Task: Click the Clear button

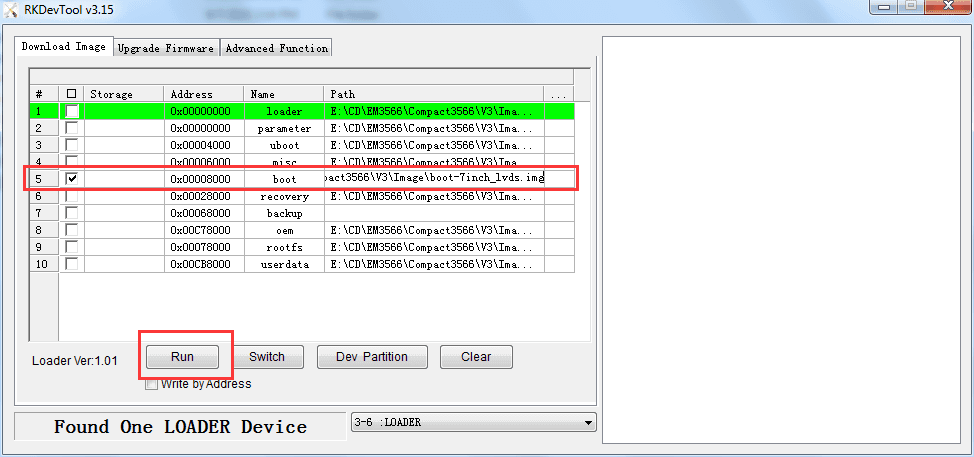Action: 476,357
